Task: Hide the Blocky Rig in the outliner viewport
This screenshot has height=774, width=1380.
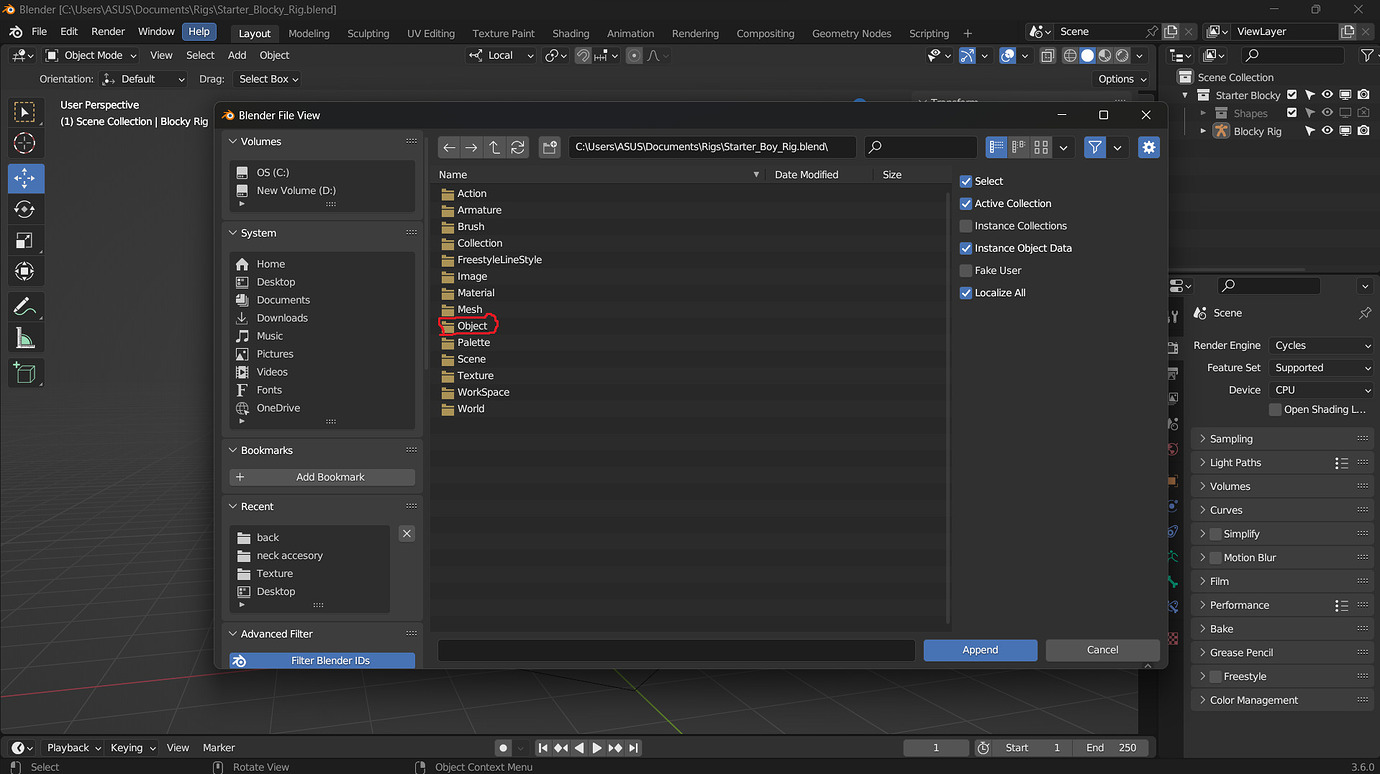Action: click(x=1327, y=131)
